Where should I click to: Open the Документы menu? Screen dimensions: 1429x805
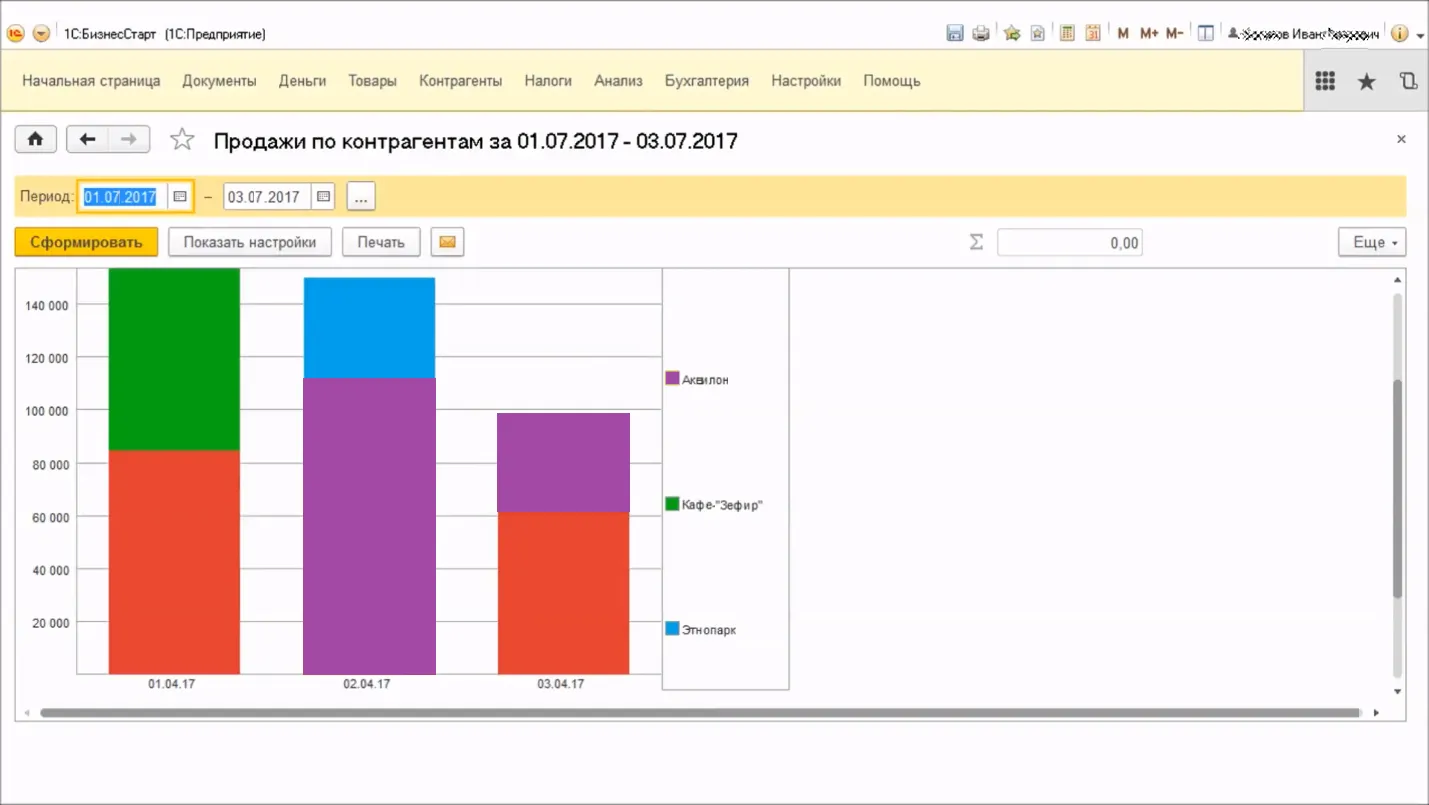click(219, 81)
